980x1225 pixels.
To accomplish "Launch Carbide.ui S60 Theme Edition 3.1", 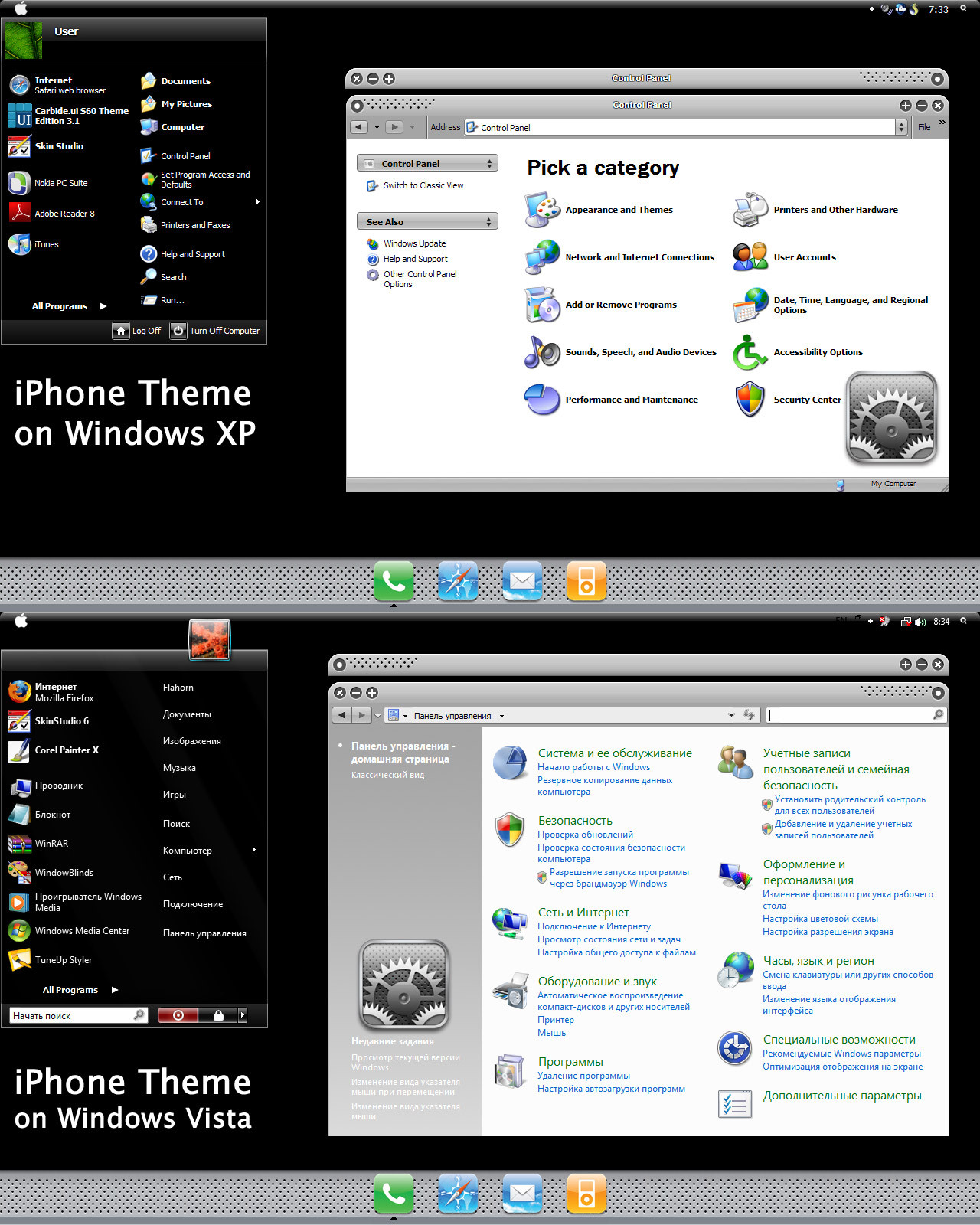I will point(68,116).
